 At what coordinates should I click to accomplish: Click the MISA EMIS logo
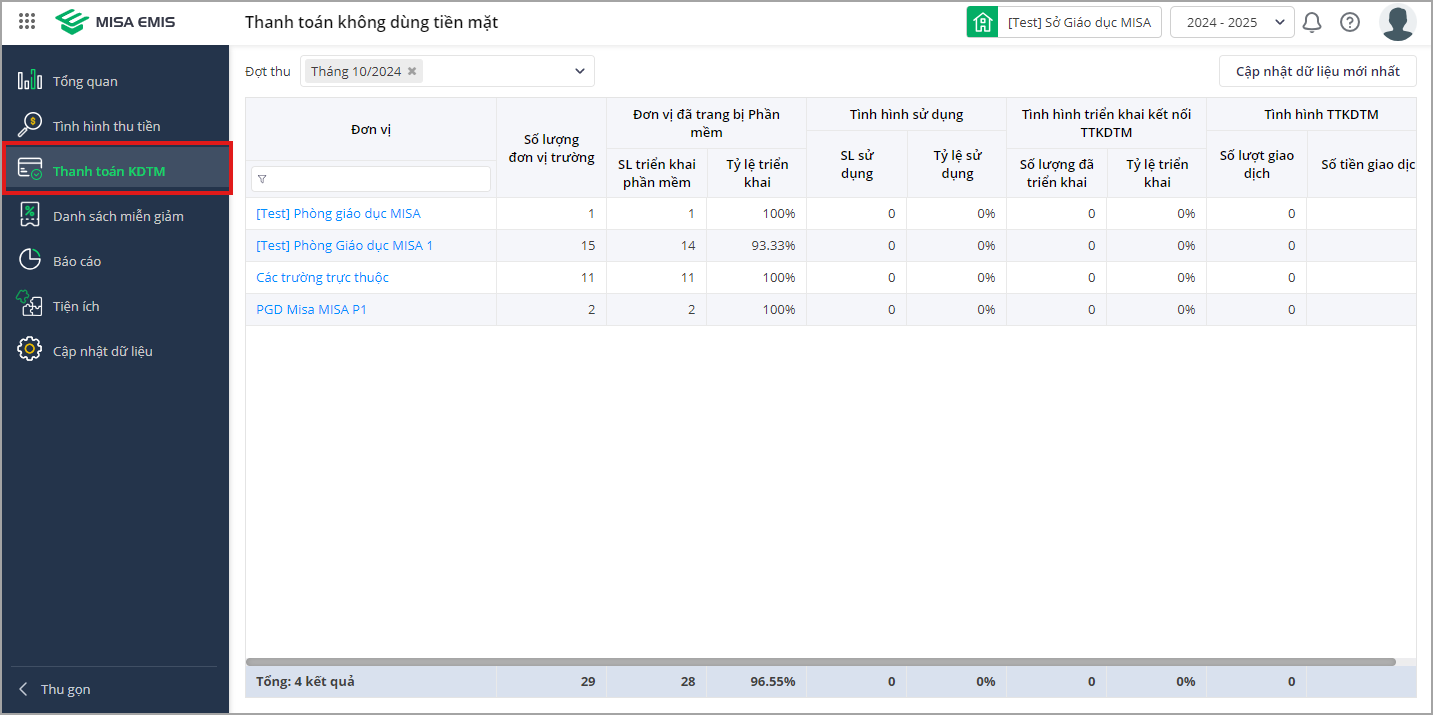click(115, 21)
